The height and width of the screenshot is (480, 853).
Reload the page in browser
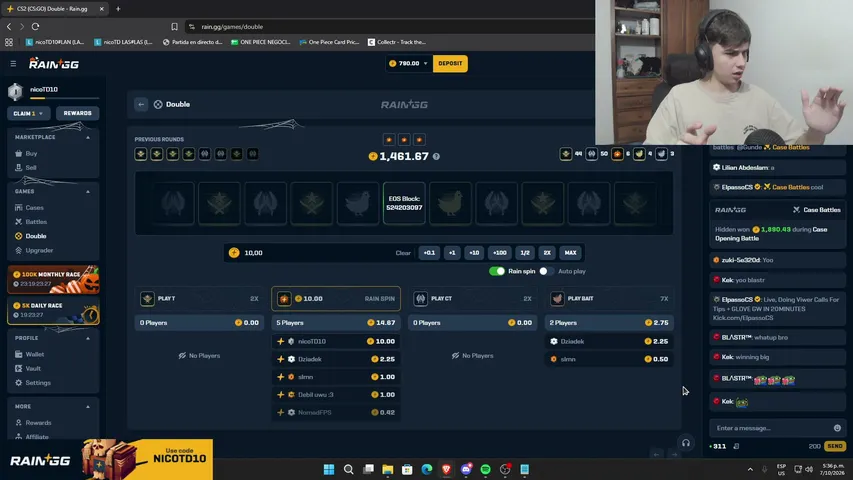(x=35, y=26)
